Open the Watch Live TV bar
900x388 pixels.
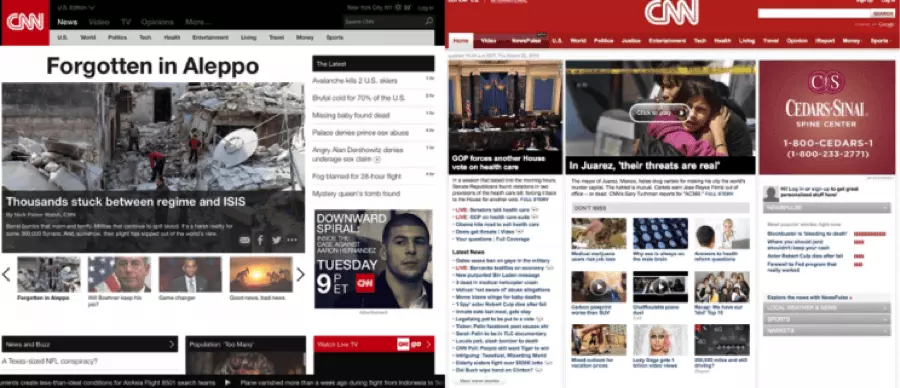click(374, 344)
